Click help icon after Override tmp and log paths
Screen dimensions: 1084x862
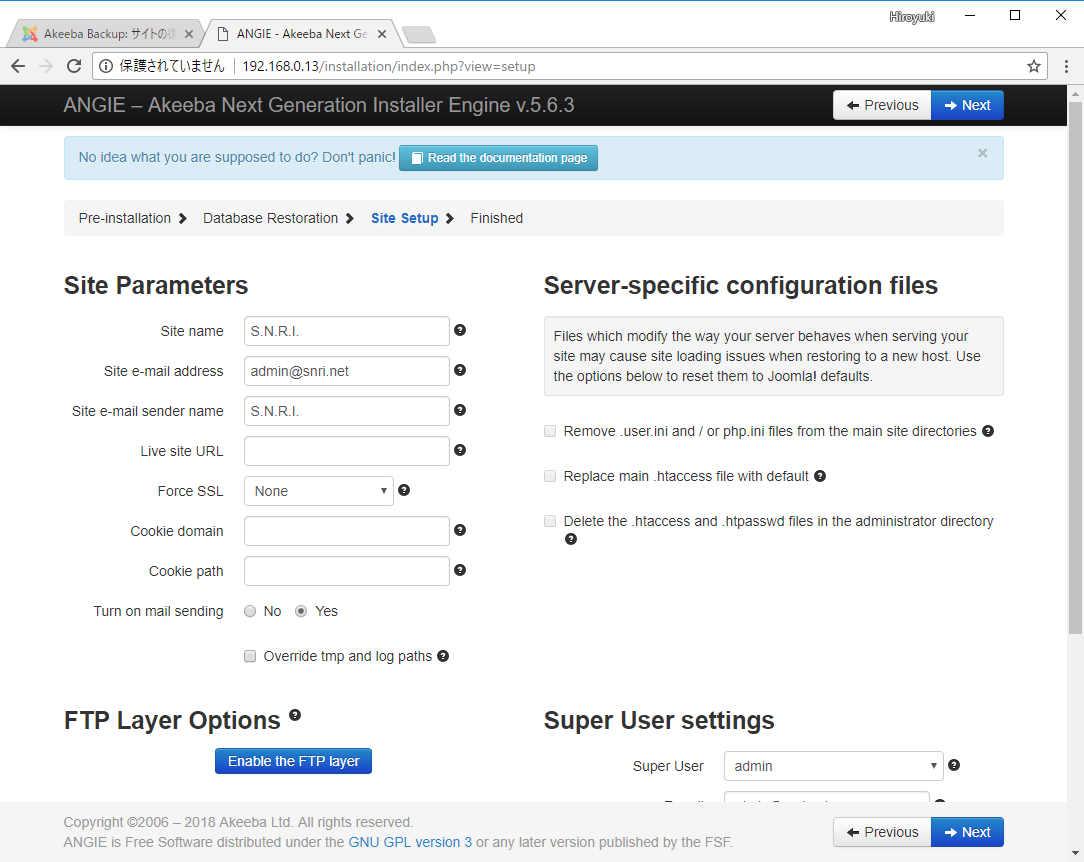pos(443,656)
